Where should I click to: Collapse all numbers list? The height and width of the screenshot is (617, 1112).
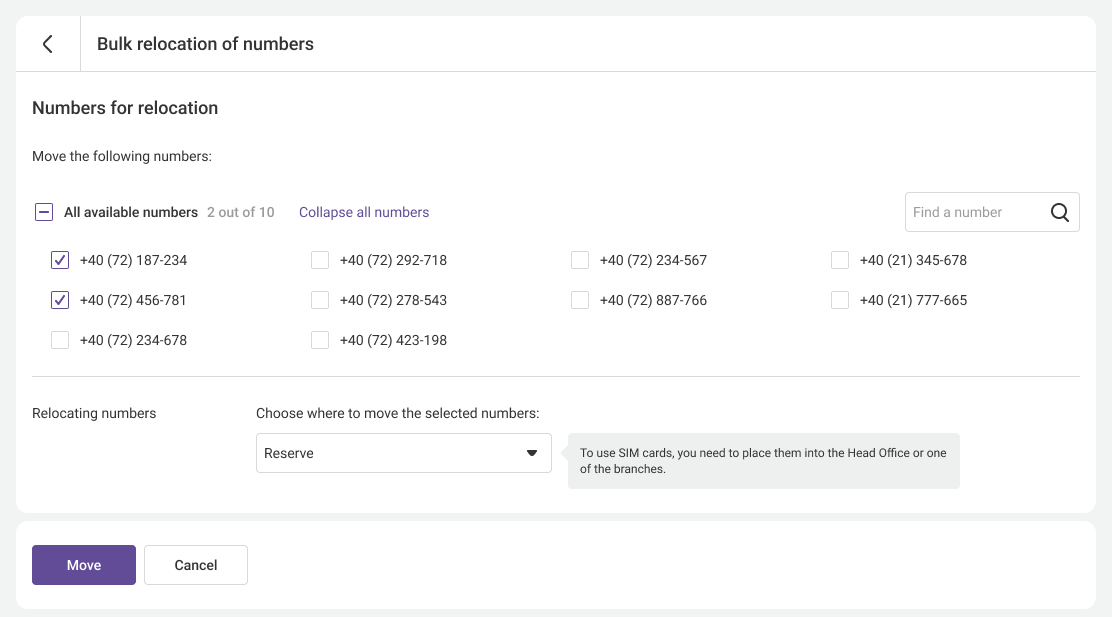[x=364, y=212]
